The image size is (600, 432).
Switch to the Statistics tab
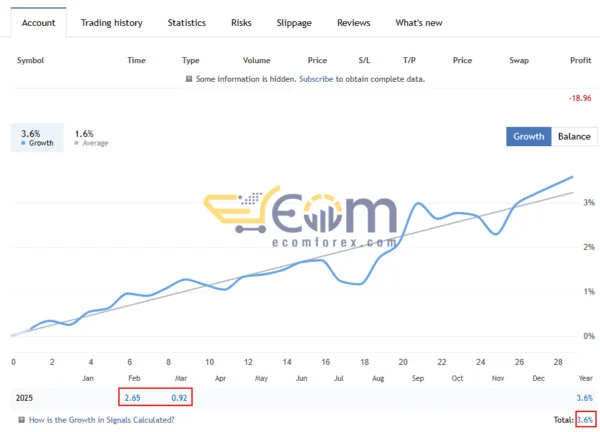pyautogui.click(x=186, y=22)
